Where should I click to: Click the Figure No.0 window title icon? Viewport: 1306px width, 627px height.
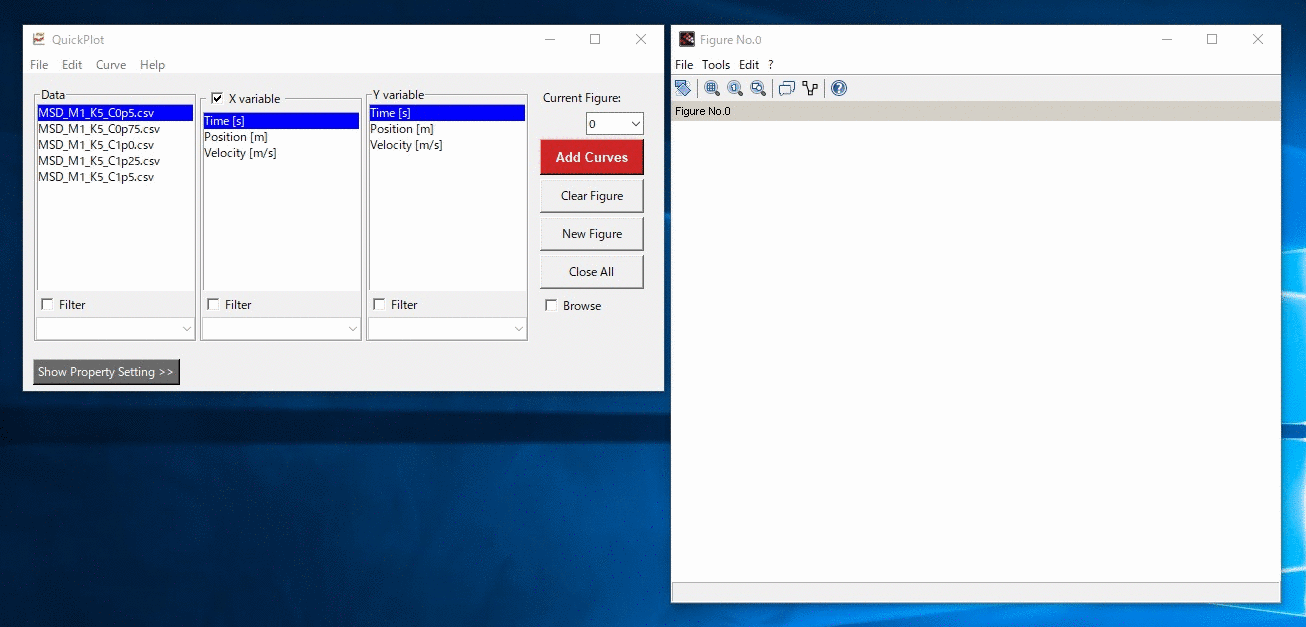pos(687,39)
